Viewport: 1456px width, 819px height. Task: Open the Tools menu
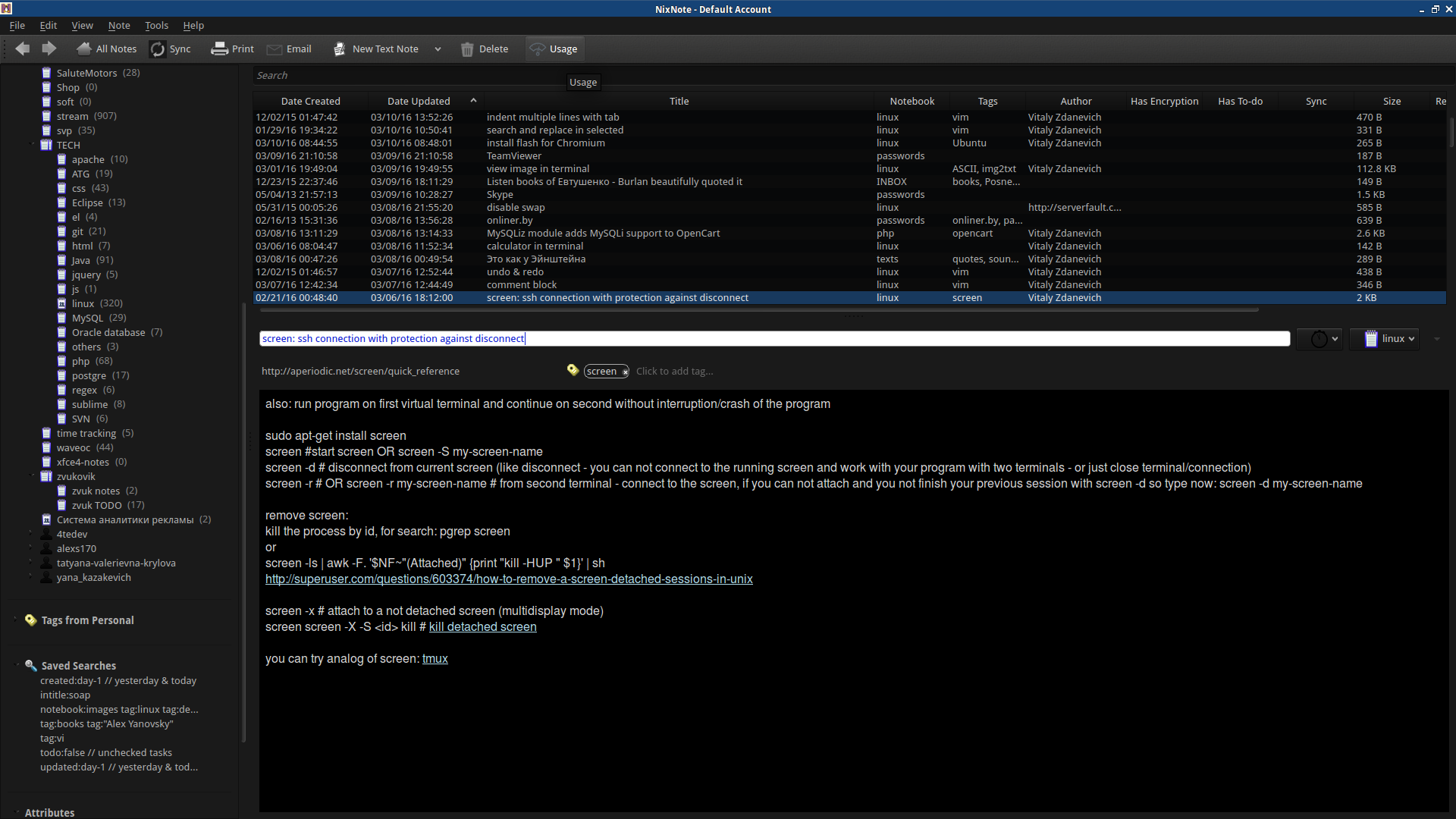point(156,25)
